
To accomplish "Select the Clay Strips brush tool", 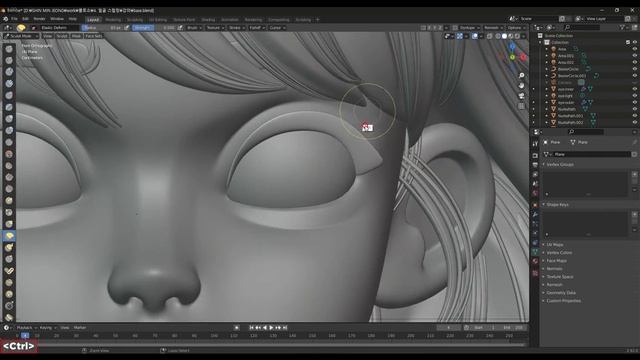I will click(9, 84).
